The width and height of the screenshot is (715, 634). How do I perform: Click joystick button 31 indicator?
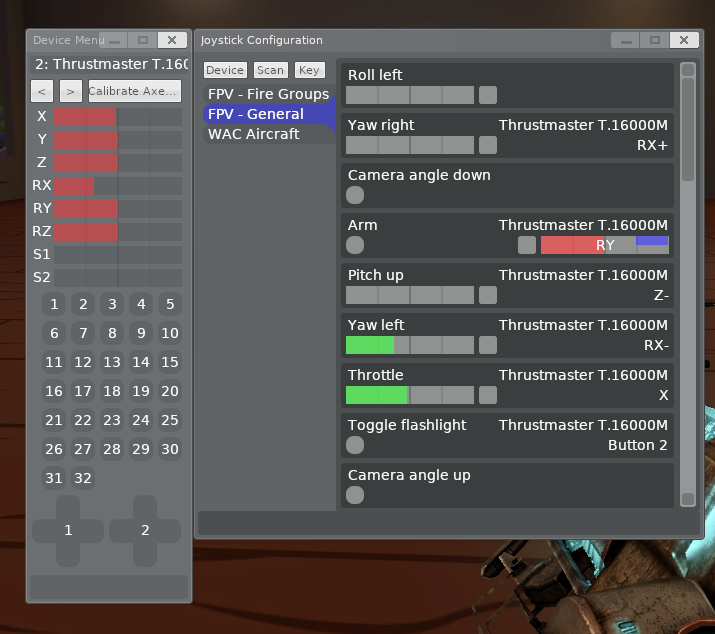click(x=54, y=478)
